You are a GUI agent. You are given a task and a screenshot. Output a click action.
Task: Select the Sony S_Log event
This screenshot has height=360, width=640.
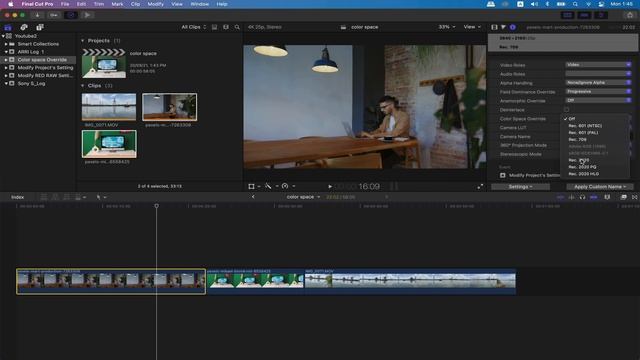point(31,84)
